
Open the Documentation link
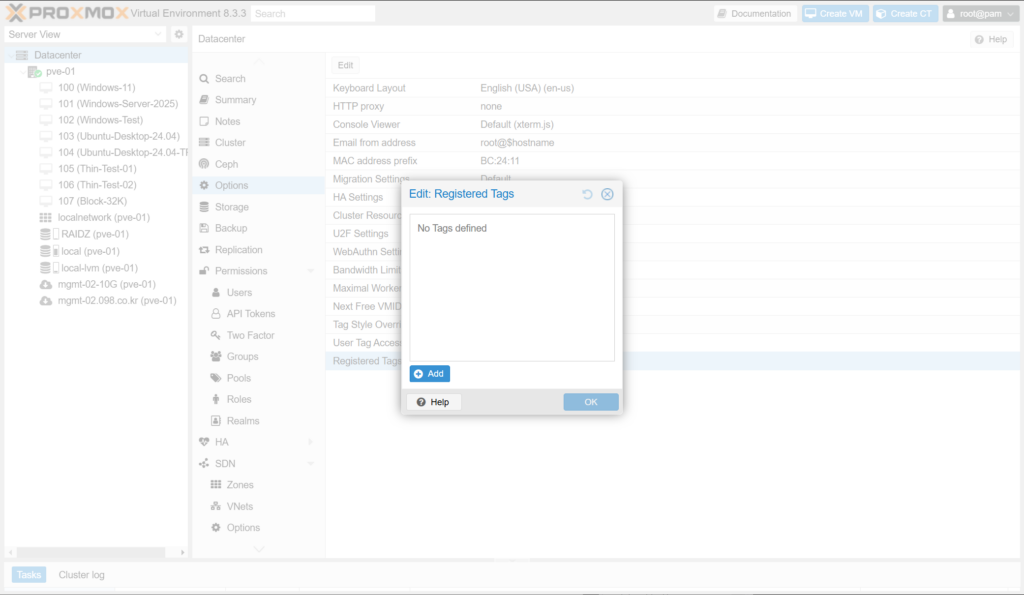pyautogui.click(x=755, y=14)
